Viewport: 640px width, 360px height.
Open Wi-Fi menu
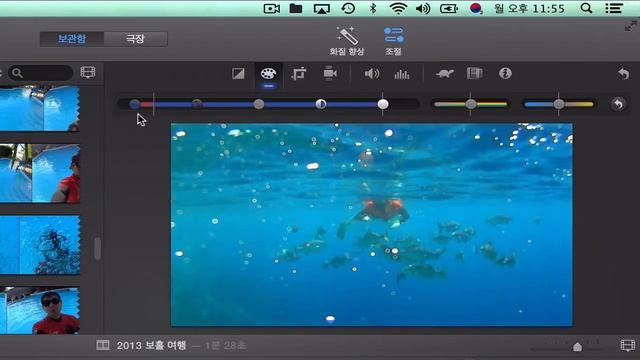tap(398, 8)
